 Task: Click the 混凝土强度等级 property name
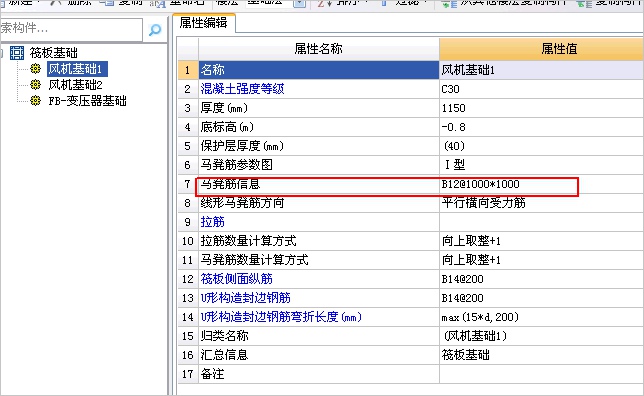(242, 89)
